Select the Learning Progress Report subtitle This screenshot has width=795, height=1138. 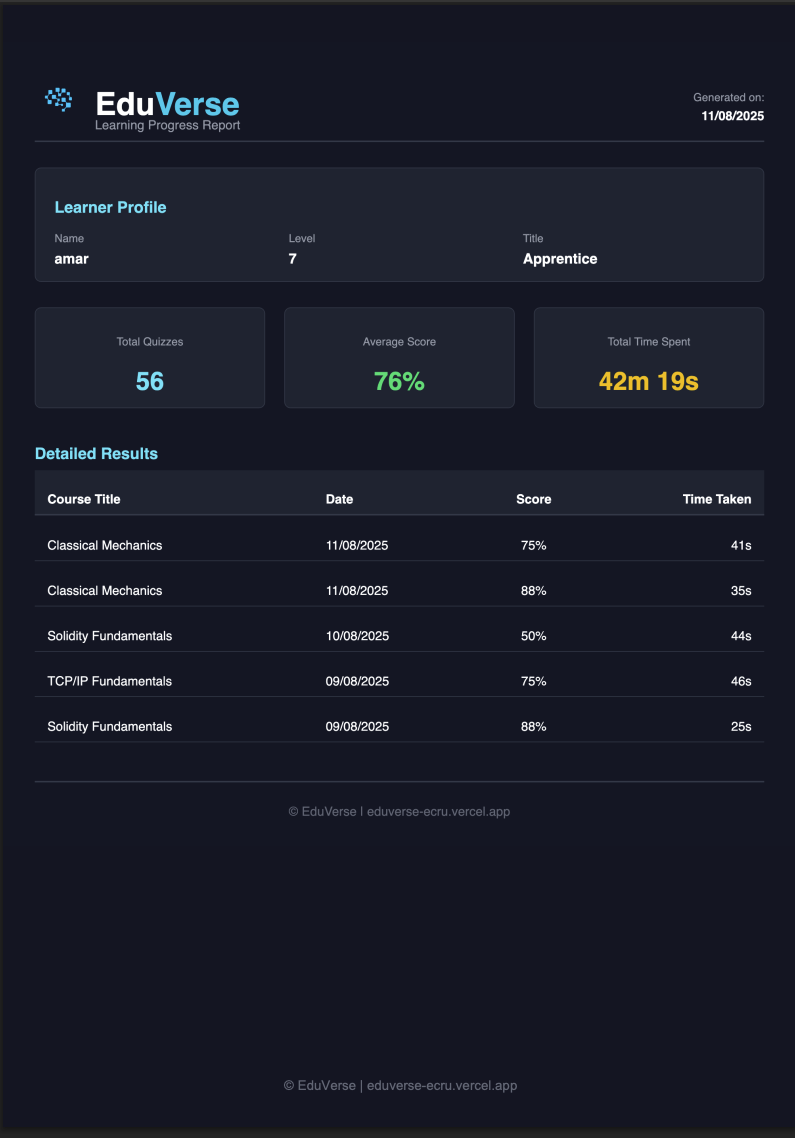point(167,126)
